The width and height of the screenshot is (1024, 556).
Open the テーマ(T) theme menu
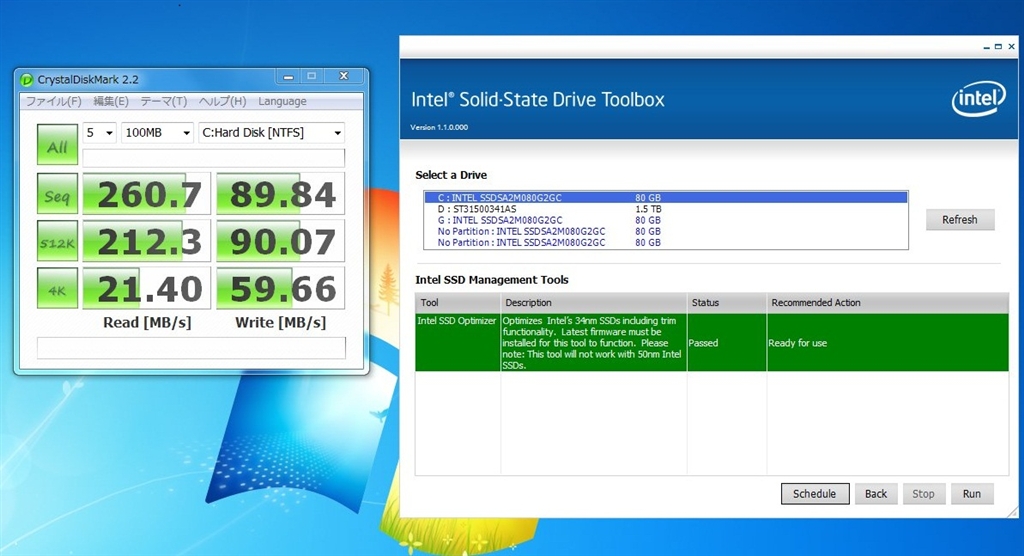pos(163,101)
